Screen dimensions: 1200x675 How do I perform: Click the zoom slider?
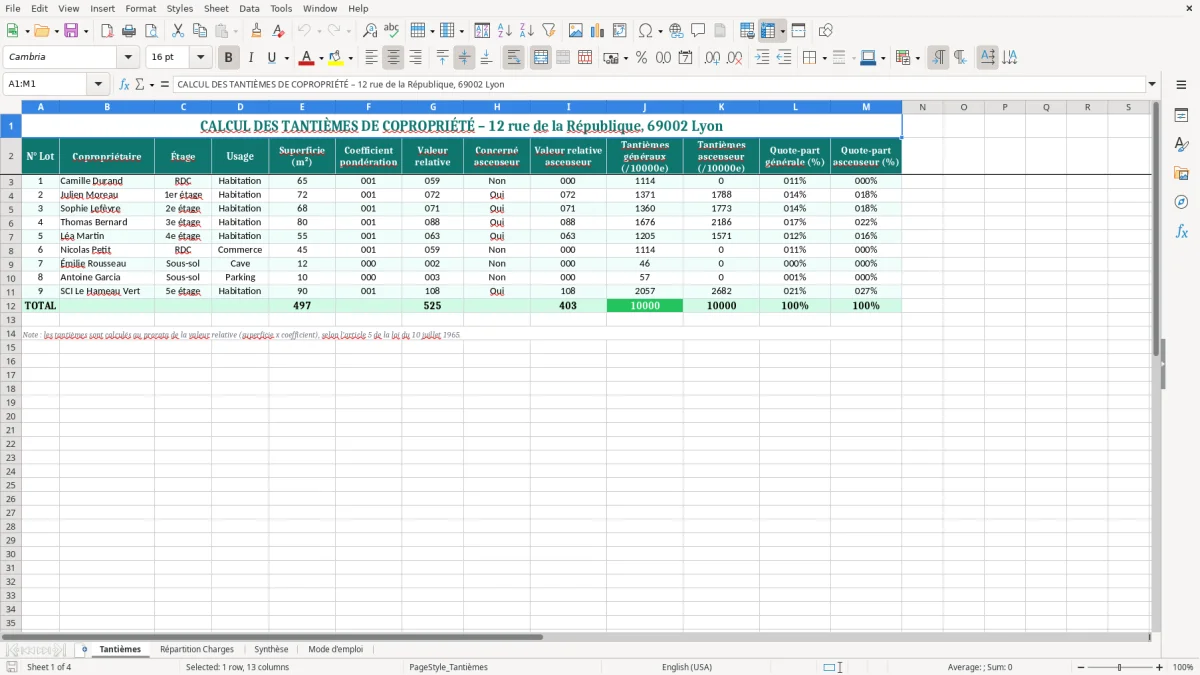[x=1119, y=667]
